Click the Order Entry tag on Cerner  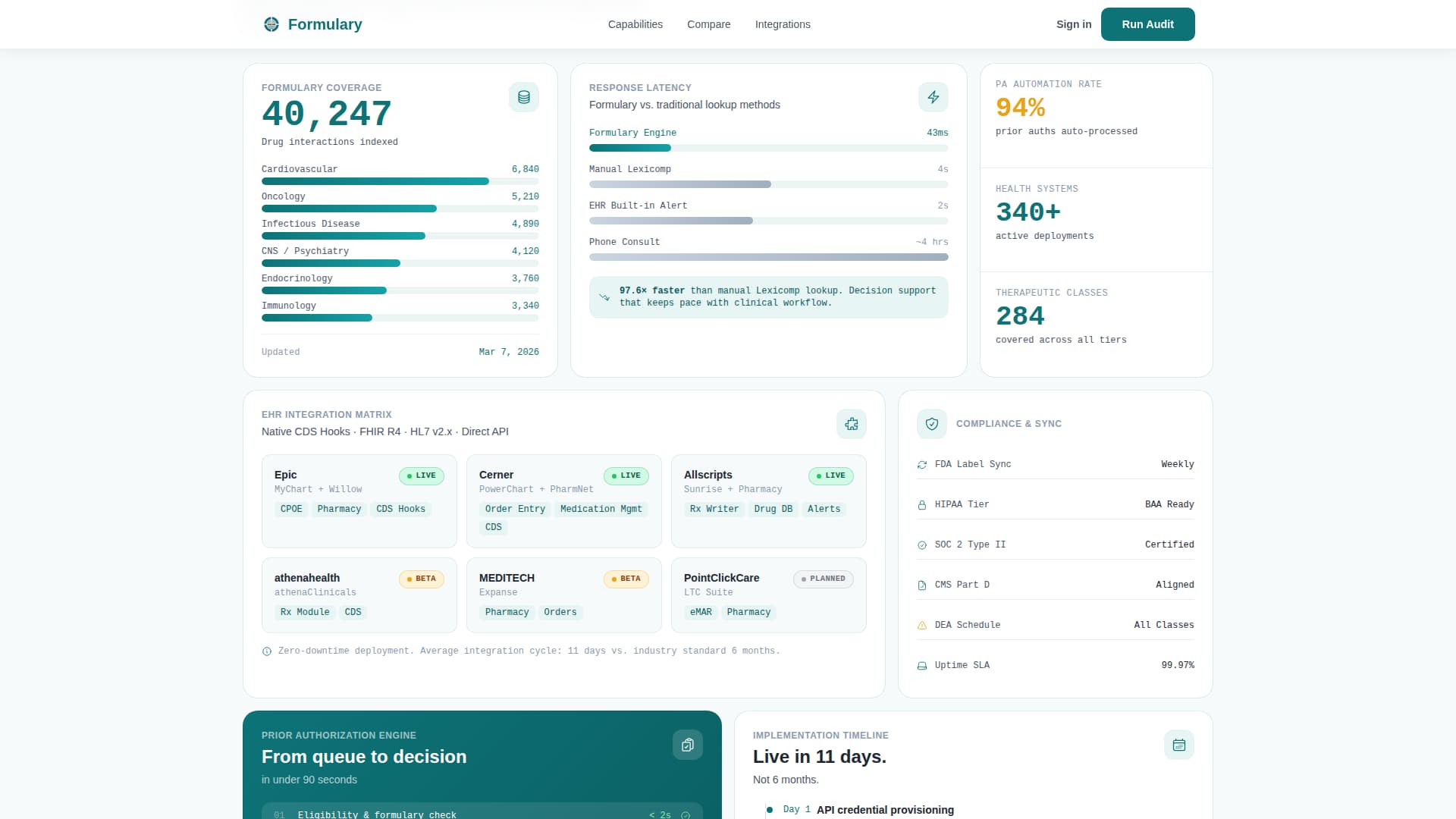click(516, 509)
